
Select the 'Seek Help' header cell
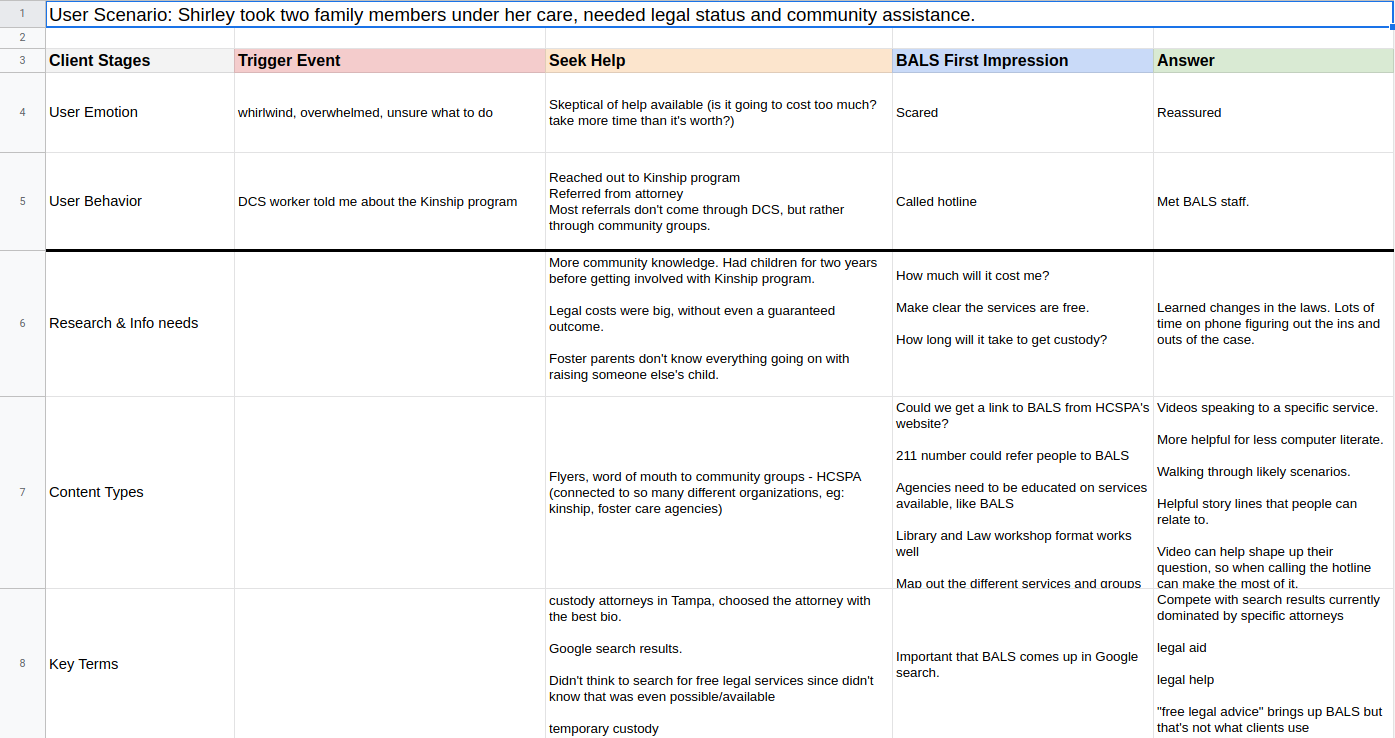pos(719,61)
